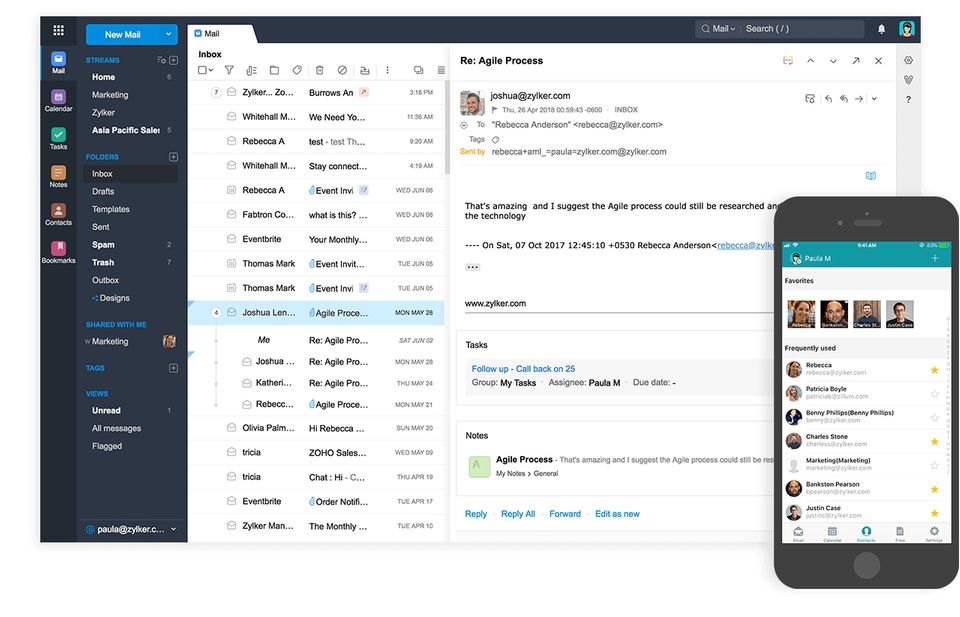
Task: Open the Calendar tab on phone
Action: 832,533
